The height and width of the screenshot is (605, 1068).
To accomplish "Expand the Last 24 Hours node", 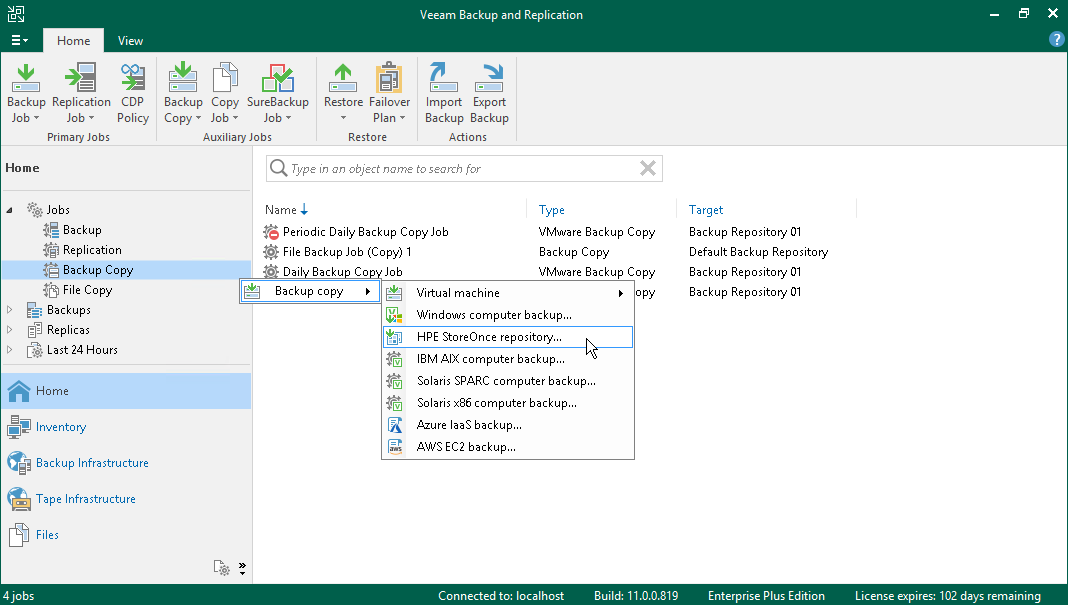I will tap(10, 350).
